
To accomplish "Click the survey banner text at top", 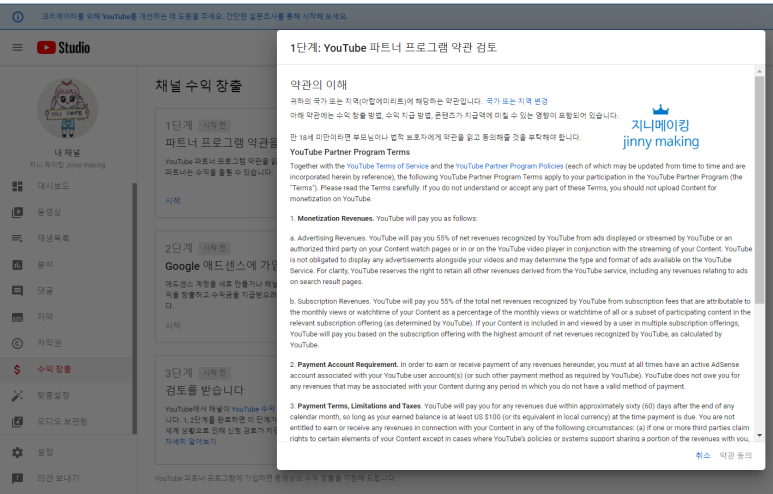I will 195,16.
